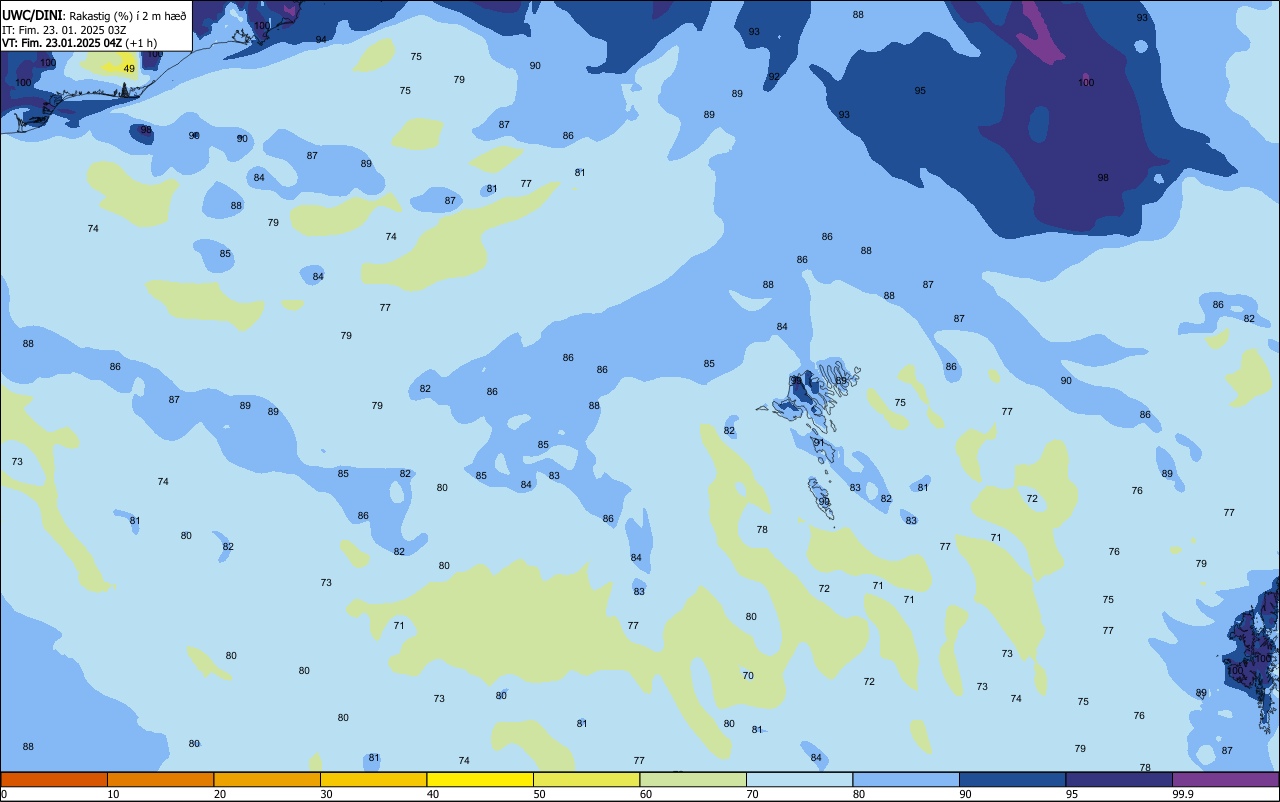Select the 30–40 golden legend swatch

coord(373,779)
